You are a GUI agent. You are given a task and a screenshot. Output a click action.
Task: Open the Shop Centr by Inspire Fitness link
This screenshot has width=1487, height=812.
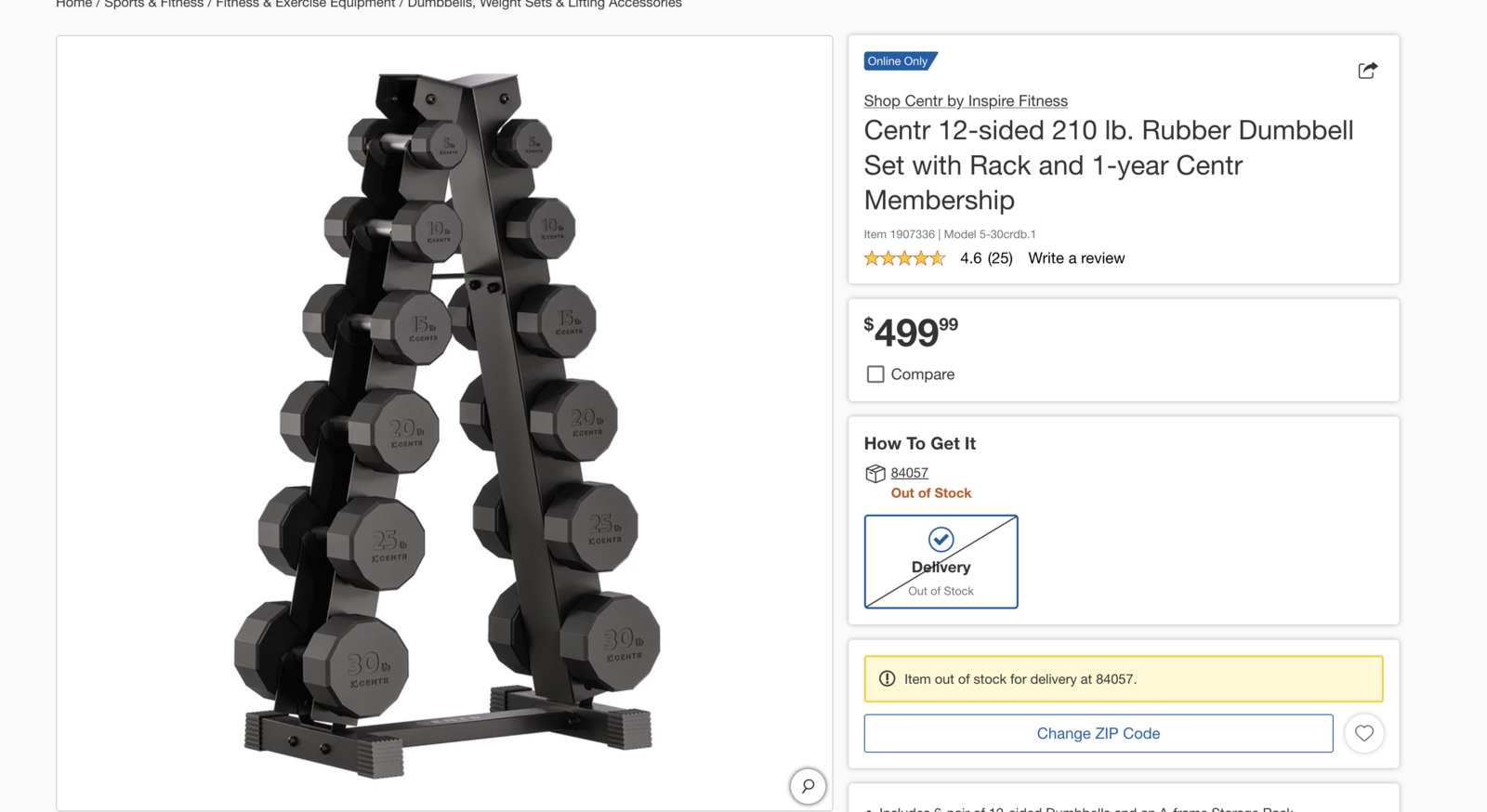966,101
